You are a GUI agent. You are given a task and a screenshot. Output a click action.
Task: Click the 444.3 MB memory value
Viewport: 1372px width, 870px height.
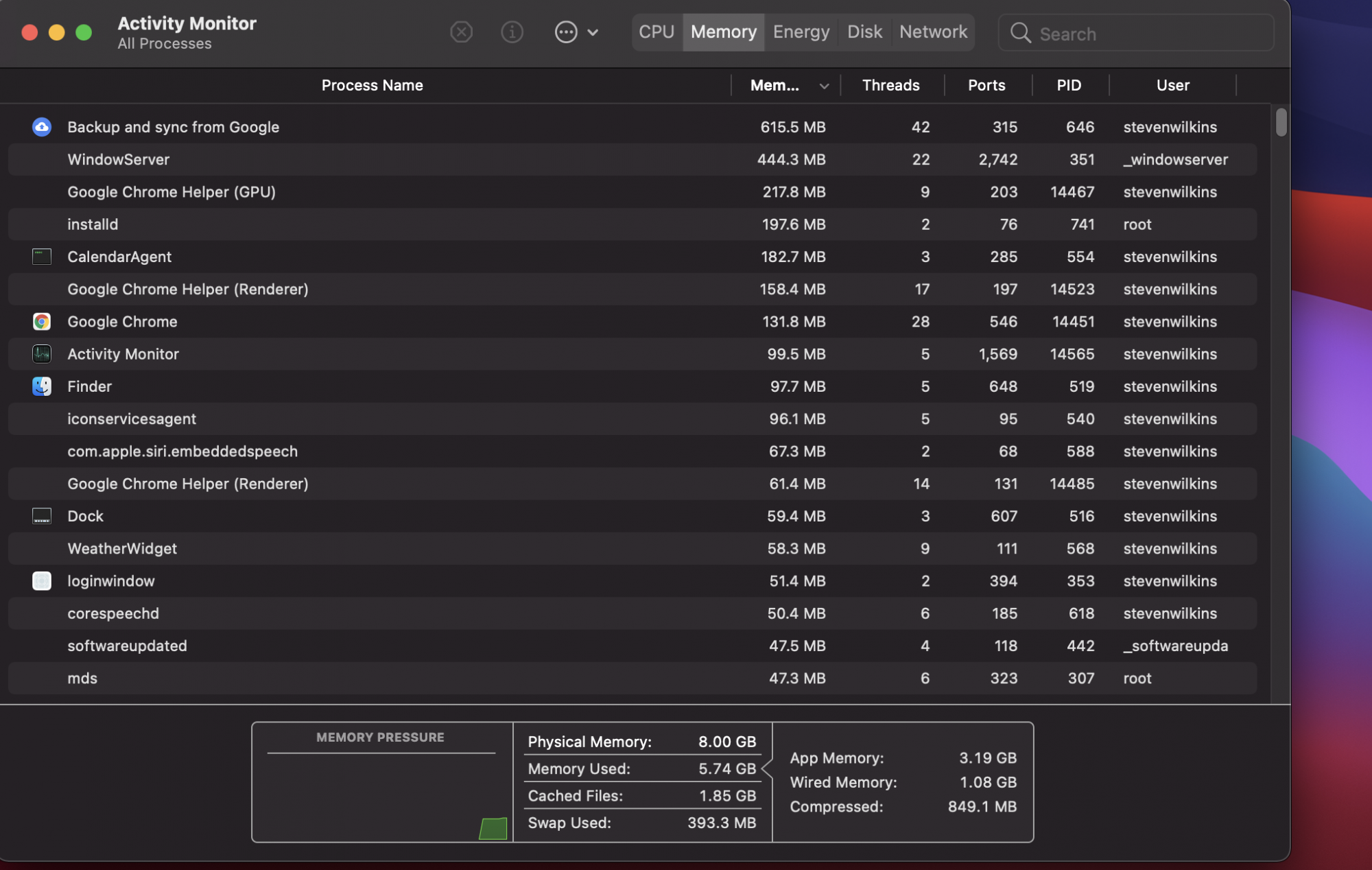pos(791,159)
